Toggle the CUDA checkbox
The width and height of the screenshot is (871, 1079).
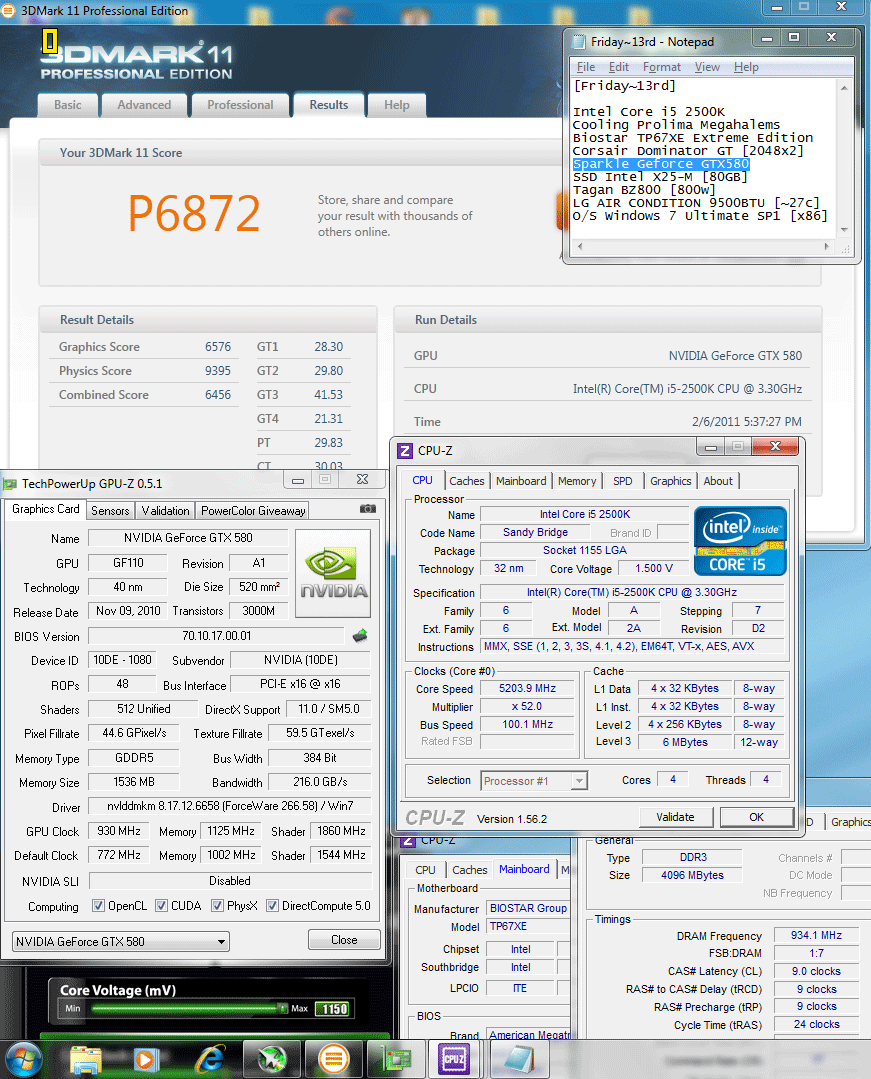[161, 906]
